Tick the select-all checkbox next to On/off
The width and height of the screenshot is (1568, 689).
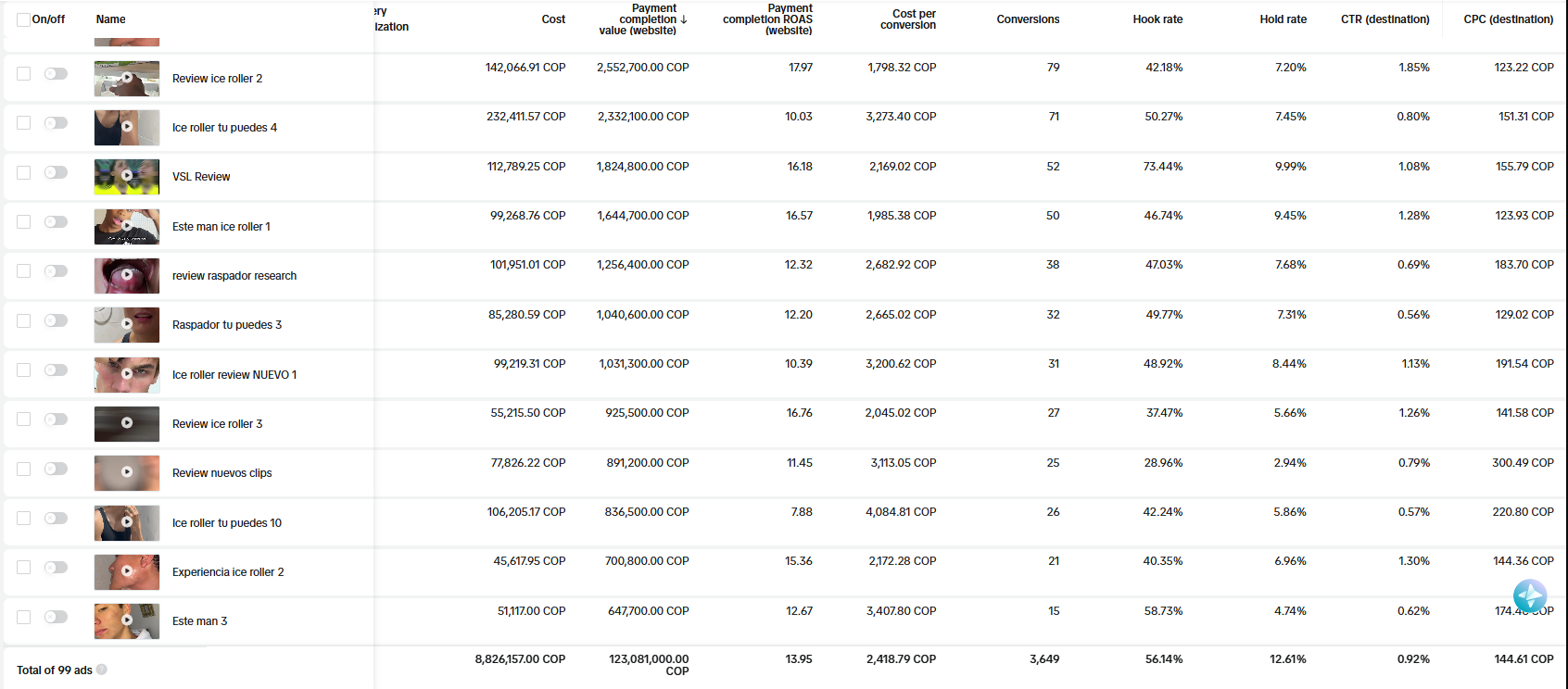point(23,19)
